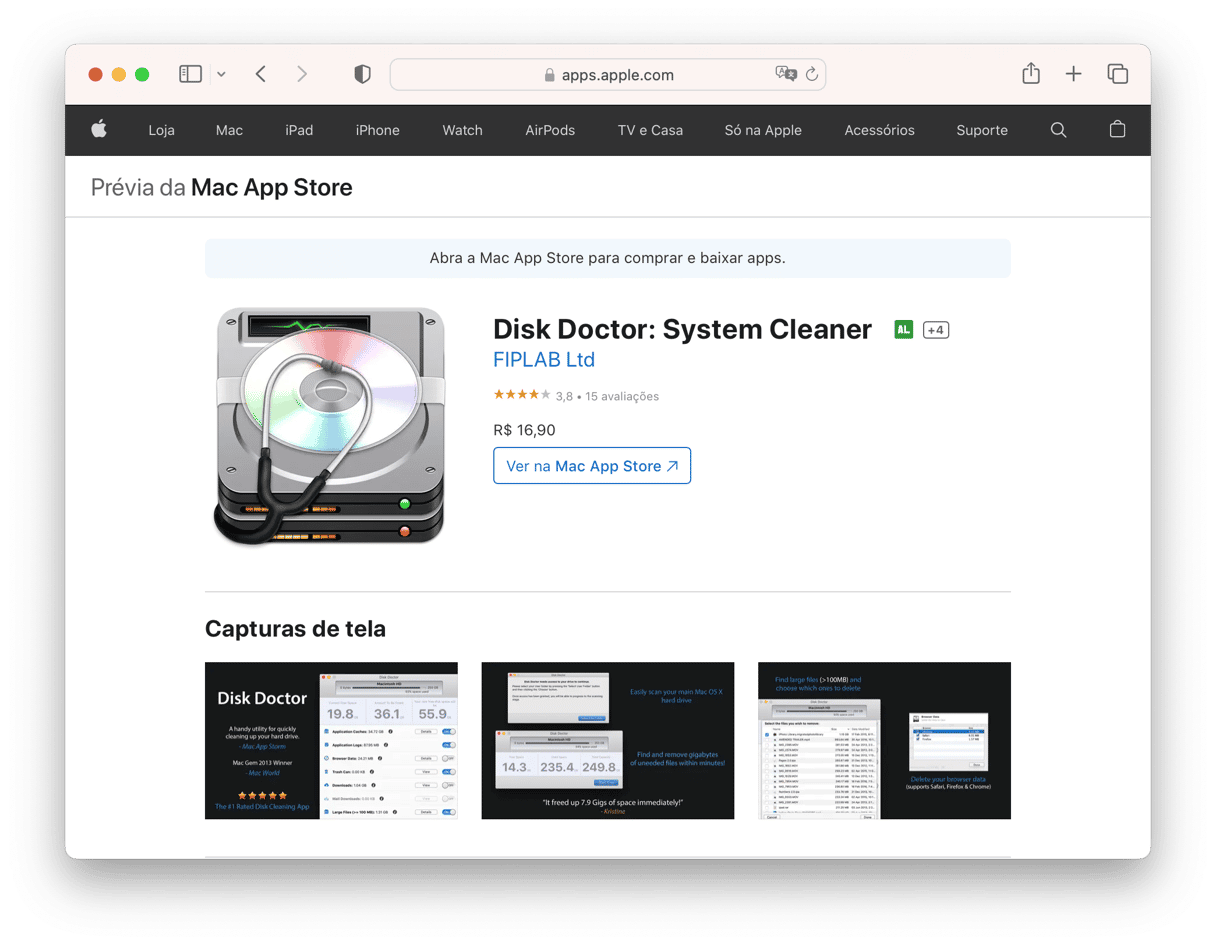1216x945 pixels.
Task: Open the iPhone menu item
Action: click(x=378, y=130)
